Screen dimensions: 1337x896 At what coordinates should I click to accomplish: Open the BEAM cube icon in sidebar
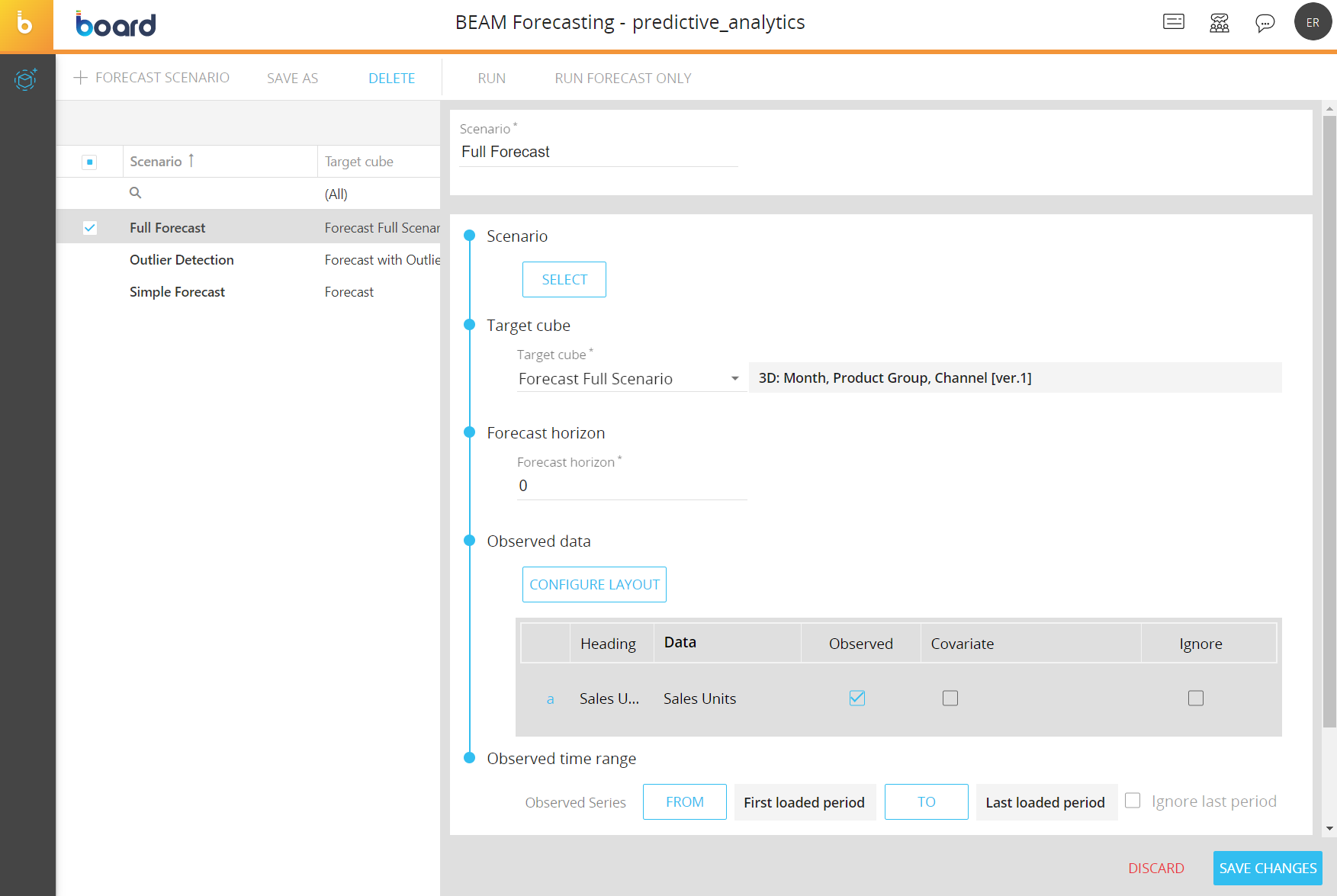click(26, 79)
